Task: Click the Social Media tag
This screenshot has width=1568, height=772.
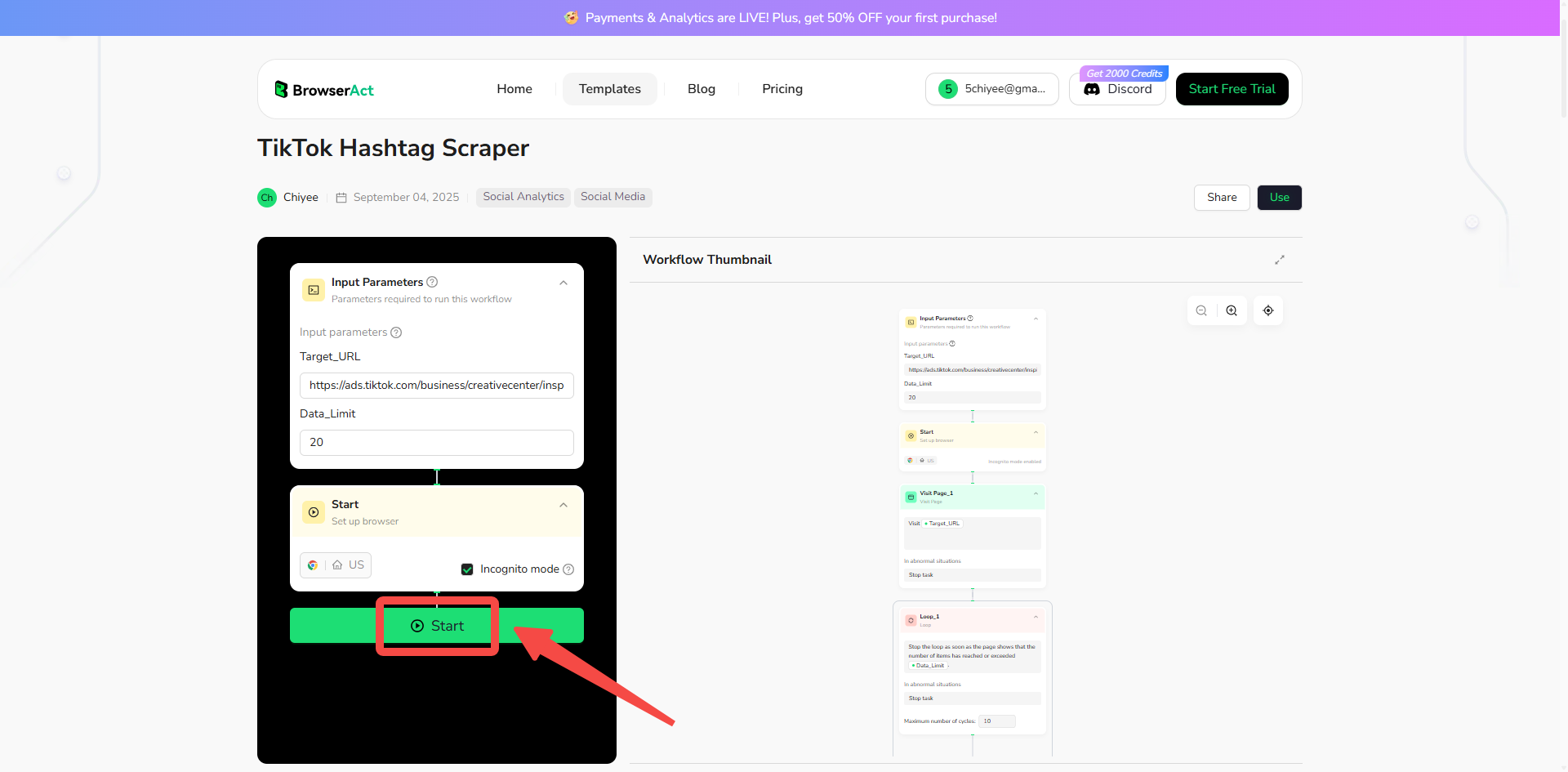Action: point(612,197)
